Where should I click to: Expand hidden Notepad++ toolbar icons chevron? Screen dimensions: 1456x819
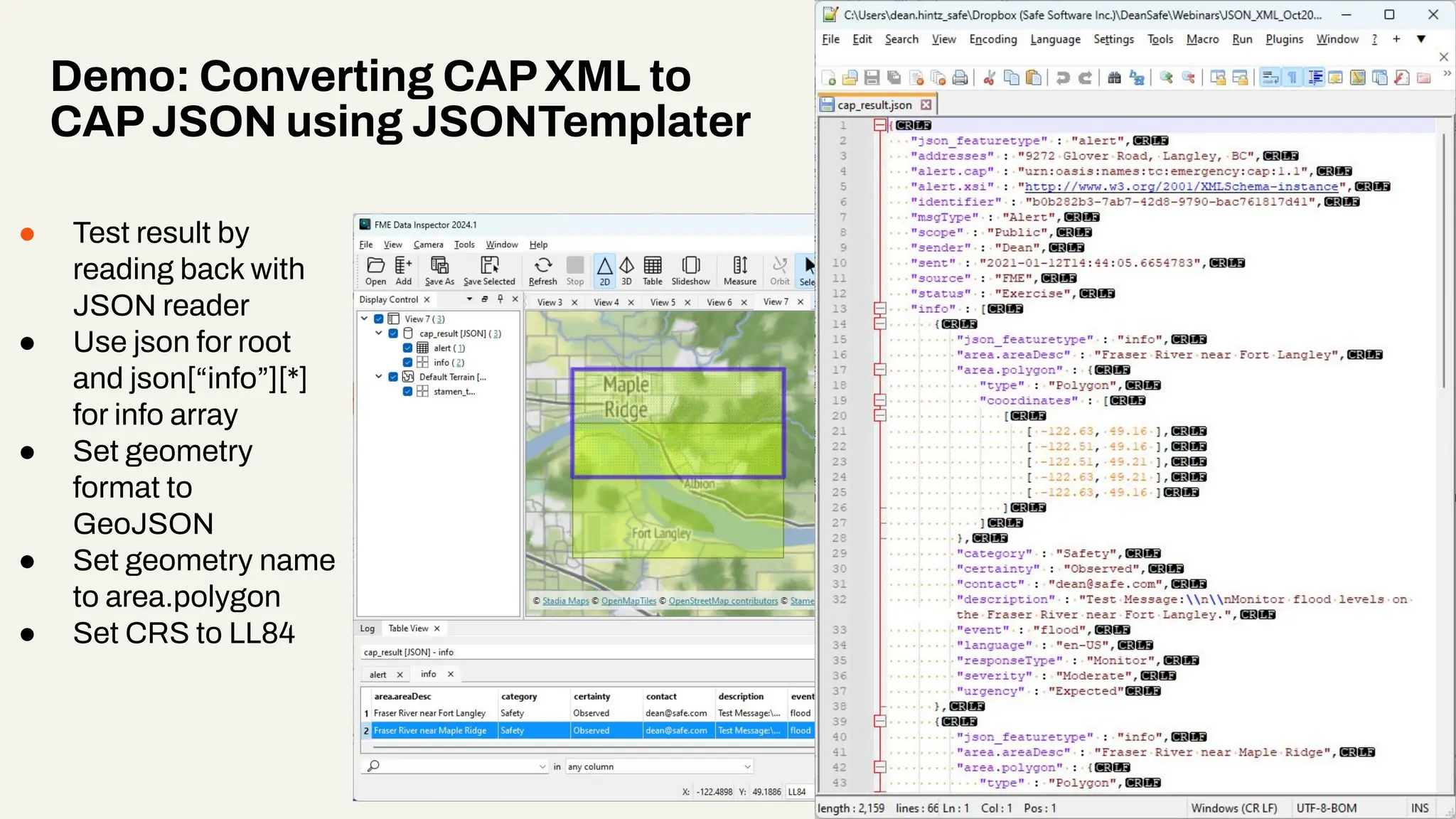click(x=1447, y=73)
